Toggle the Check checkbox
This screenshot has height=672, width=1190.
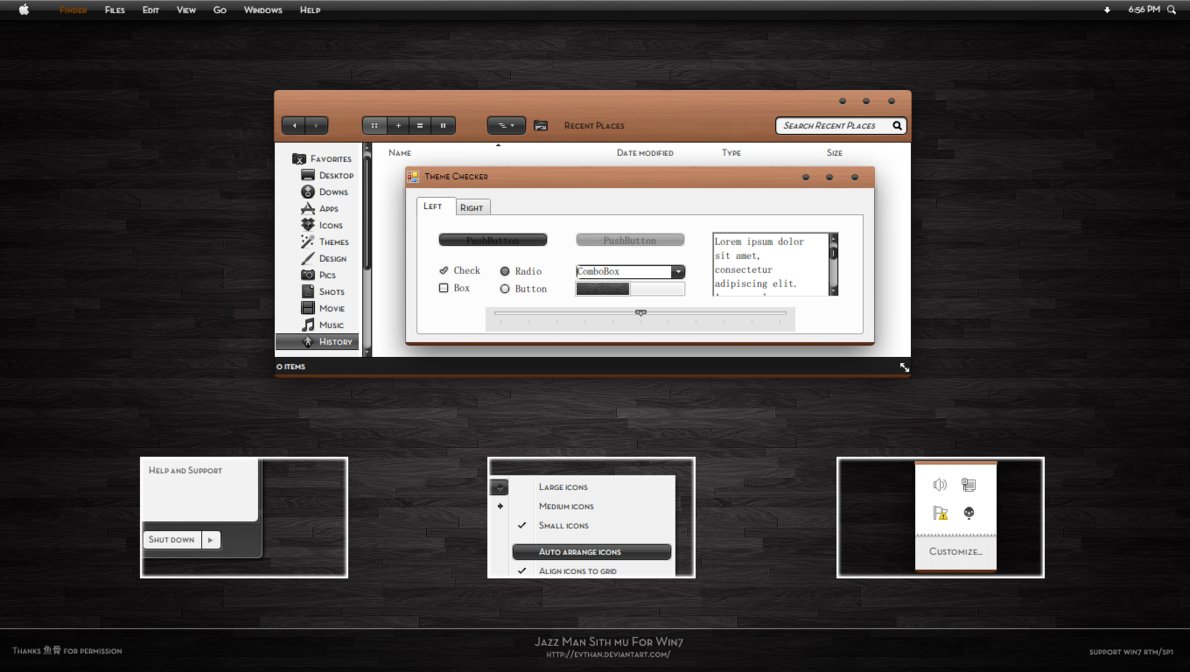pyautogui.click(x=444, y=270)
